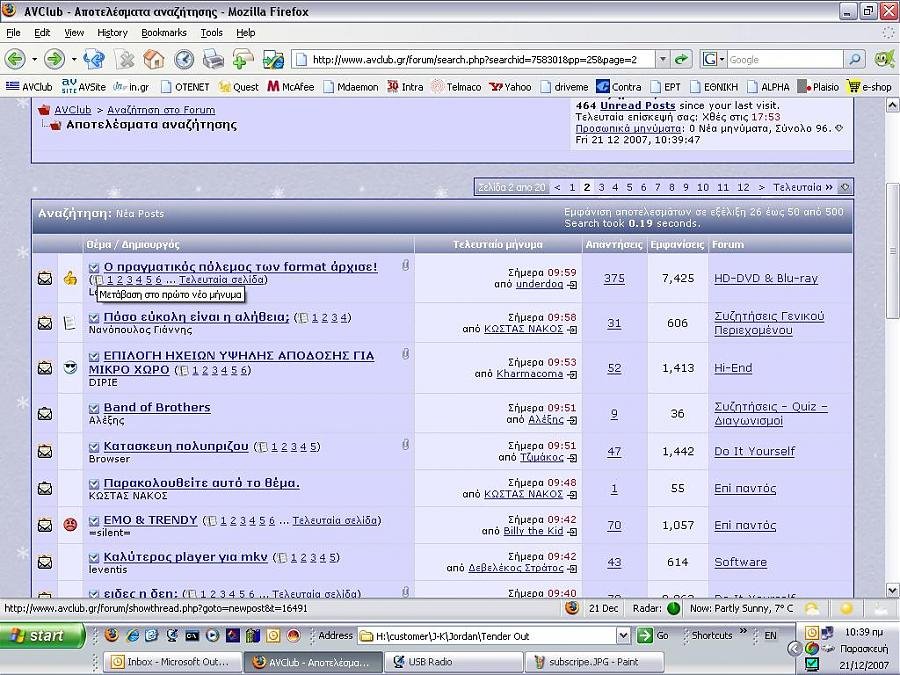Open the Edit menu

(x=42, y=33)
